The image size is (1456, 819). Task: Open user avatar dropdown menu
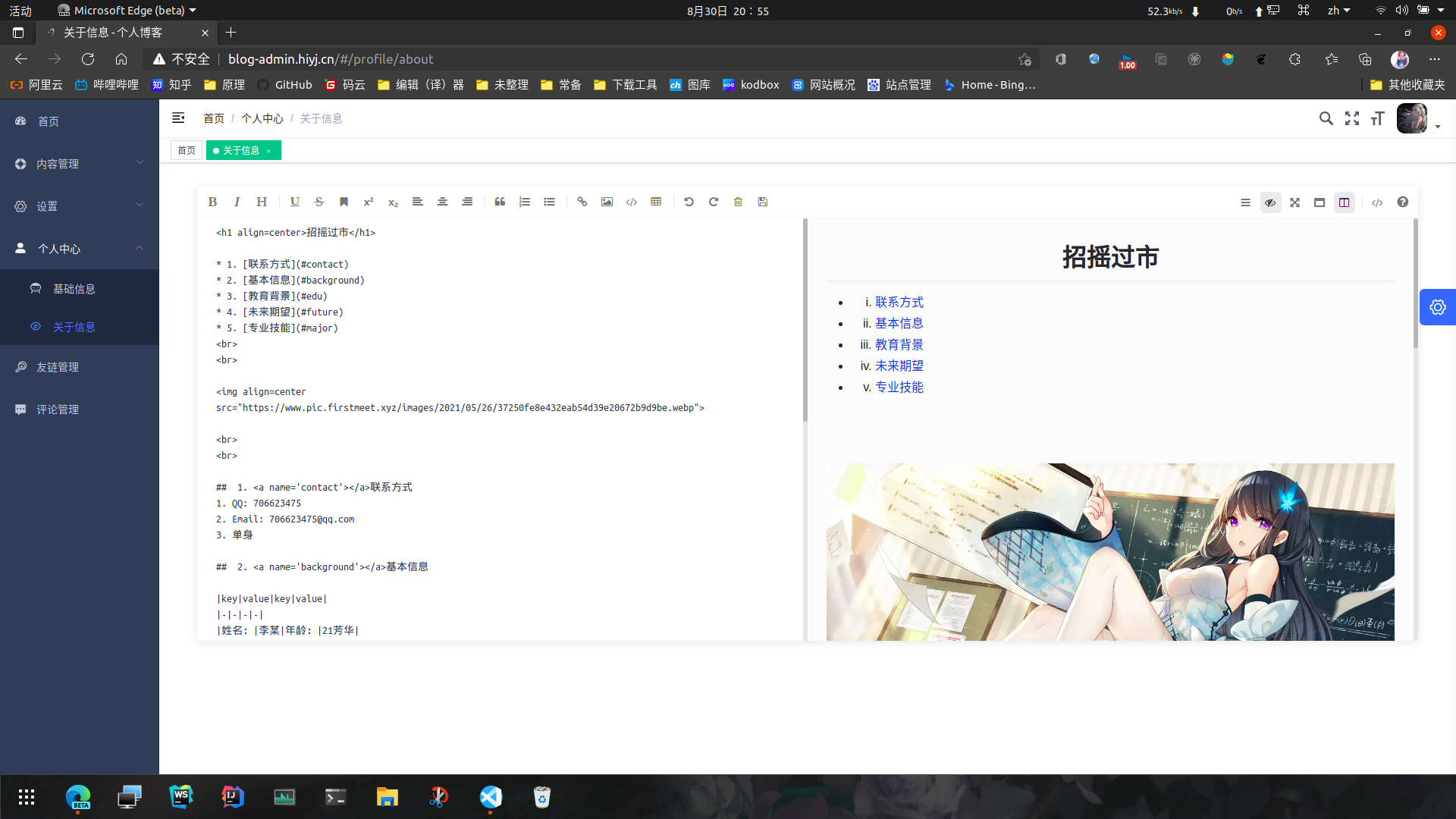[1417, 119]
